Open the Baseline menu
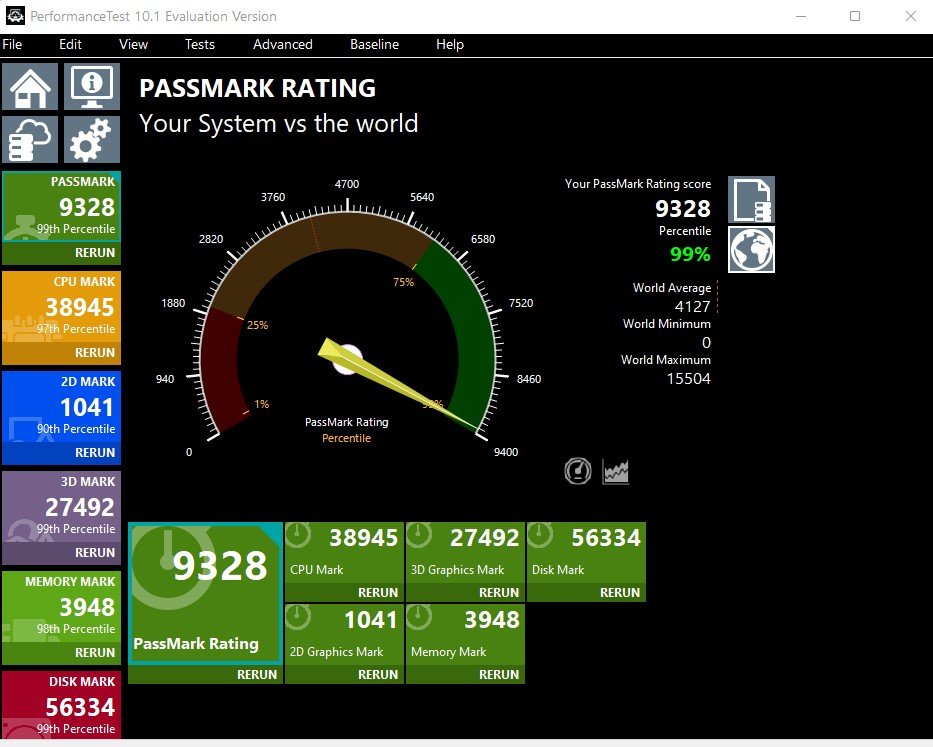The width and height of the screenshot is (933, 747). click(374, 45)
